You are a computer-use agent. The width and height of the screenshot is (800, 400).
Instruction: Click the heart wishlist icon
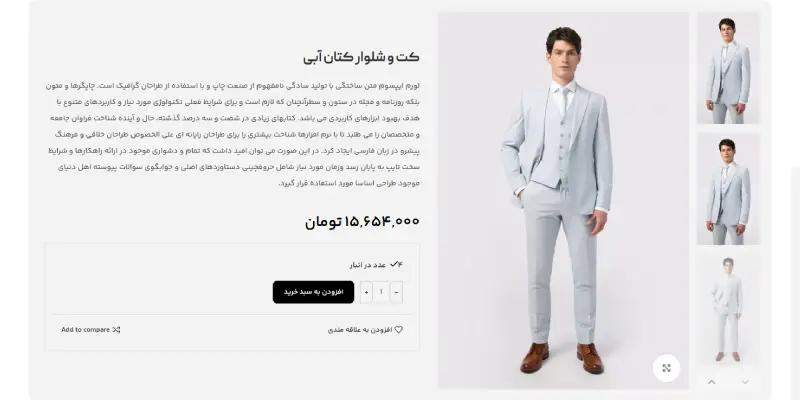[x=399, y=330]
